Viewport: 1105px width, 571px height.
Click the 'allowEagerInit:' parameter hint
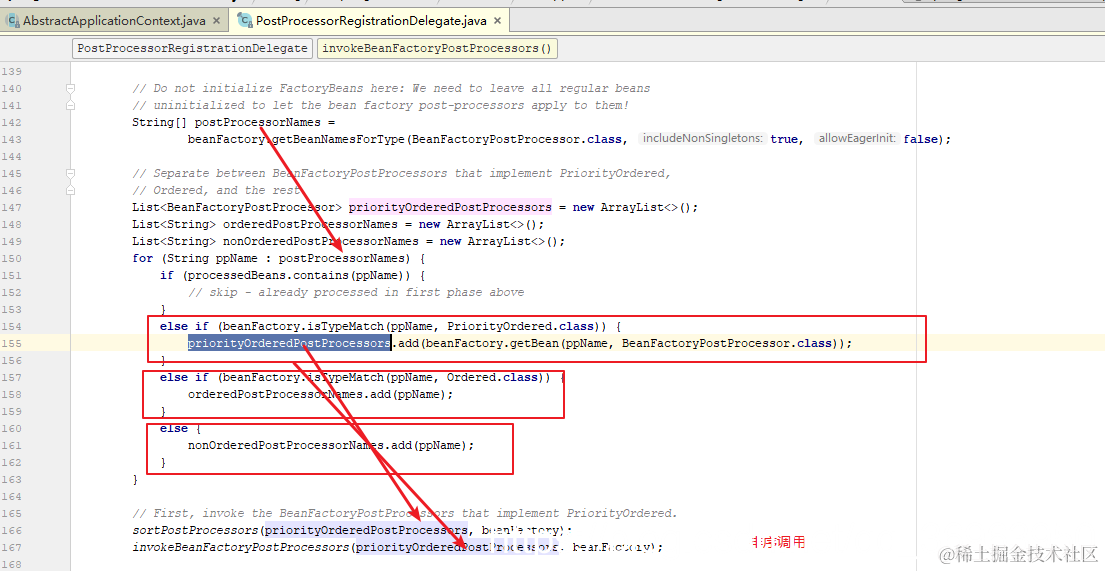pos(856,139)
